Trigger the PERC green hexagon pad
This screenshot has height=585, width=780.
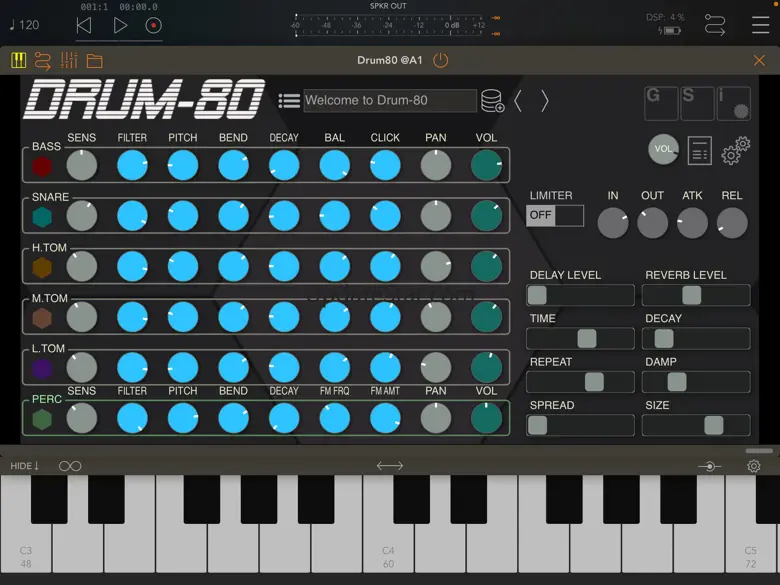coord(42,419)
